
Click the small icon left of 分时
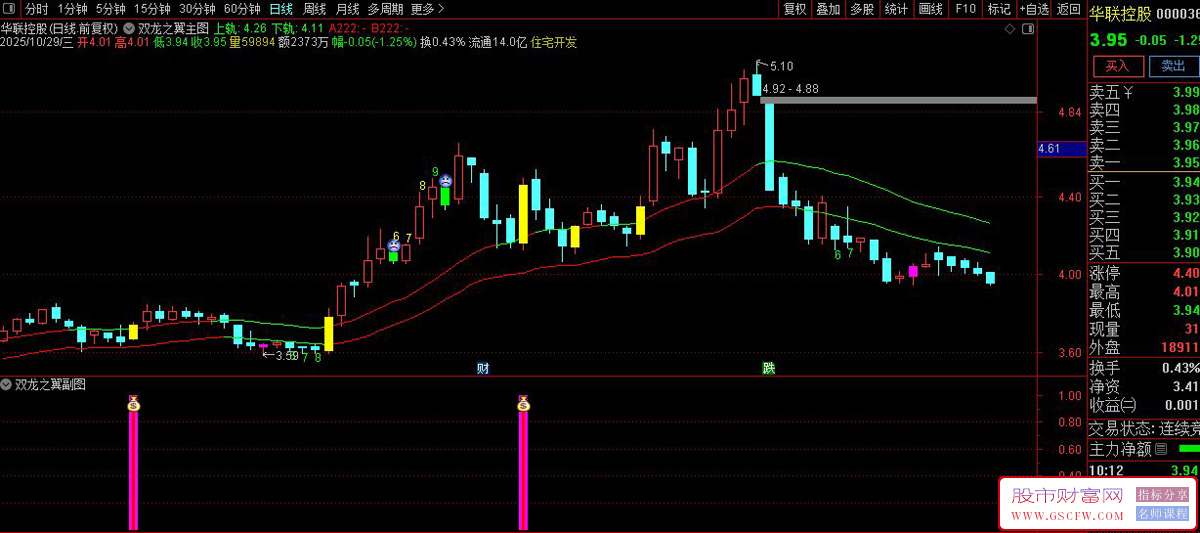click(11, 9)
